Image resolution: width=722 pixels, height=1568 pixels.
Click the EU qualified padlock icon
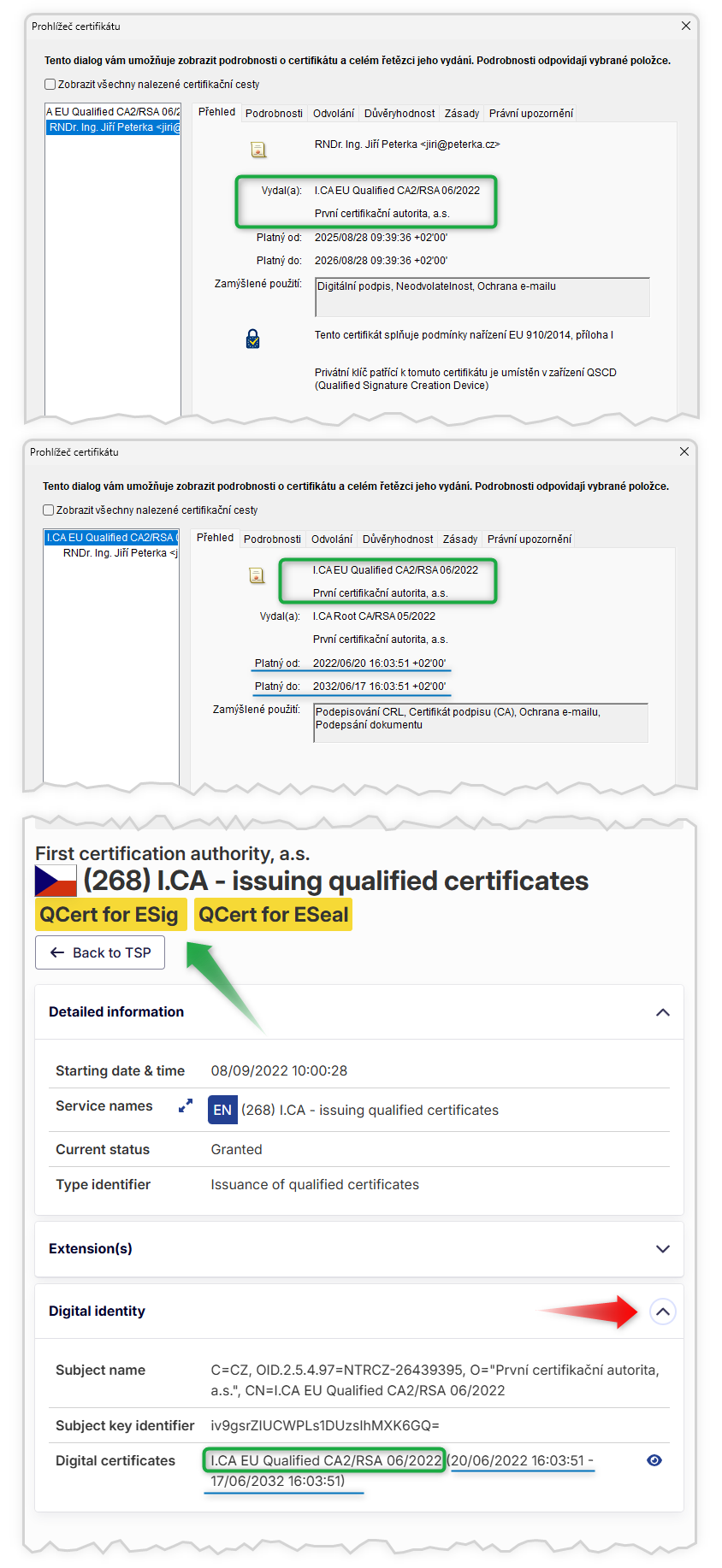(253, 339)
